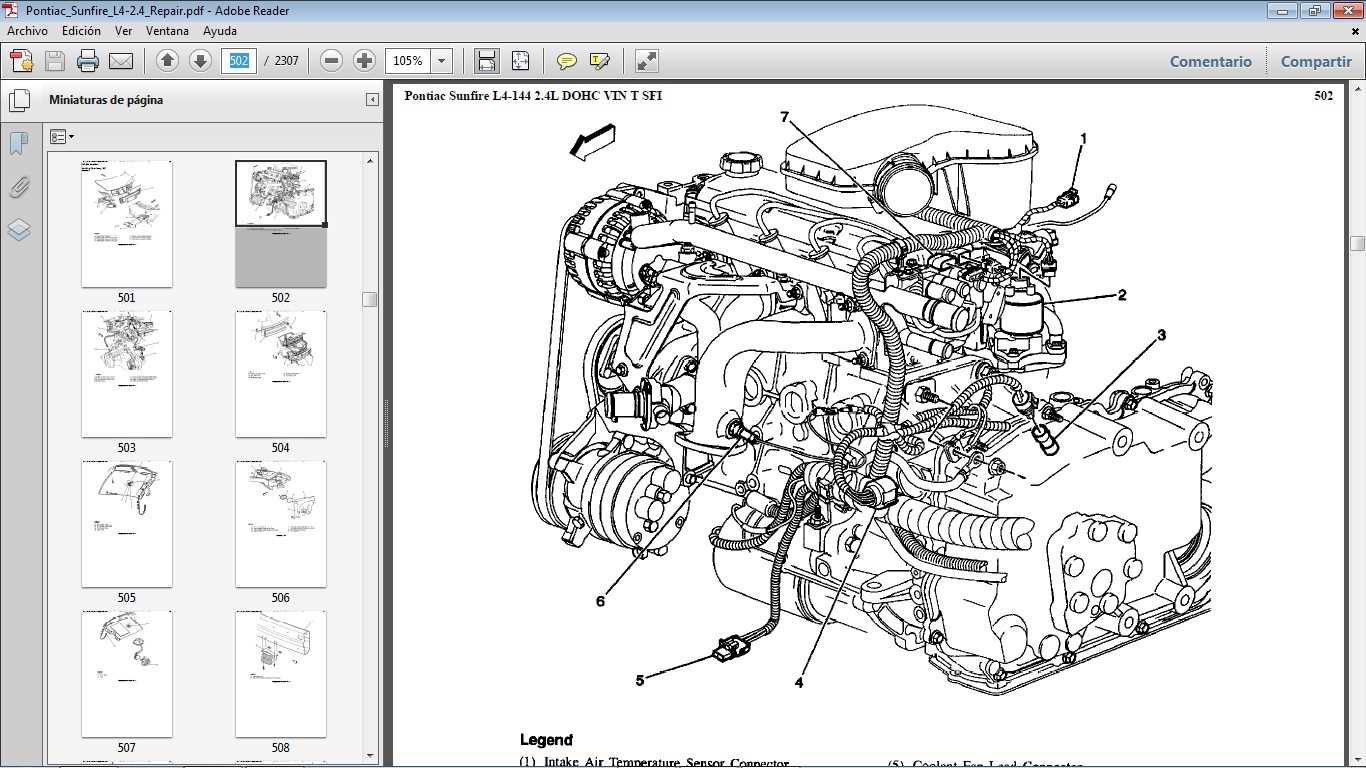
Task: Open the Compartir pane
Action: pos(1316,61)
